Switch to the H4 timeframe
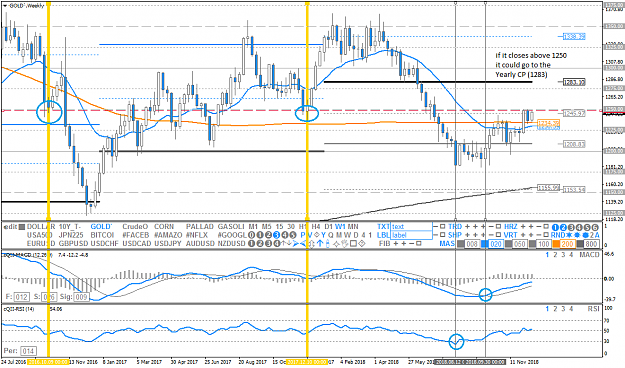The image size is (625, 368). (316, 226)
